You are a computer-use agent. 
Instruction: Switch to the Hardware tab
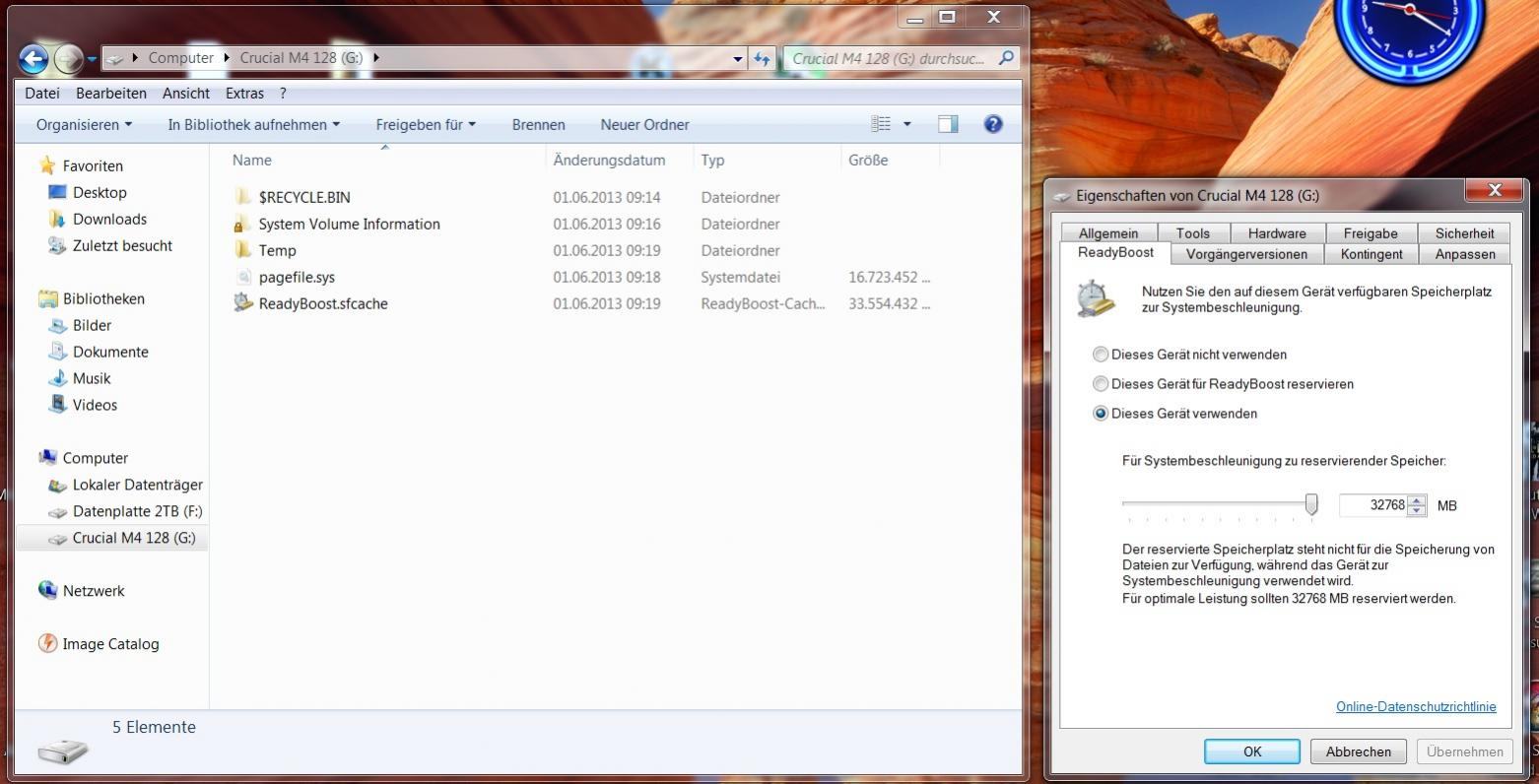(x=1277, y=233)
